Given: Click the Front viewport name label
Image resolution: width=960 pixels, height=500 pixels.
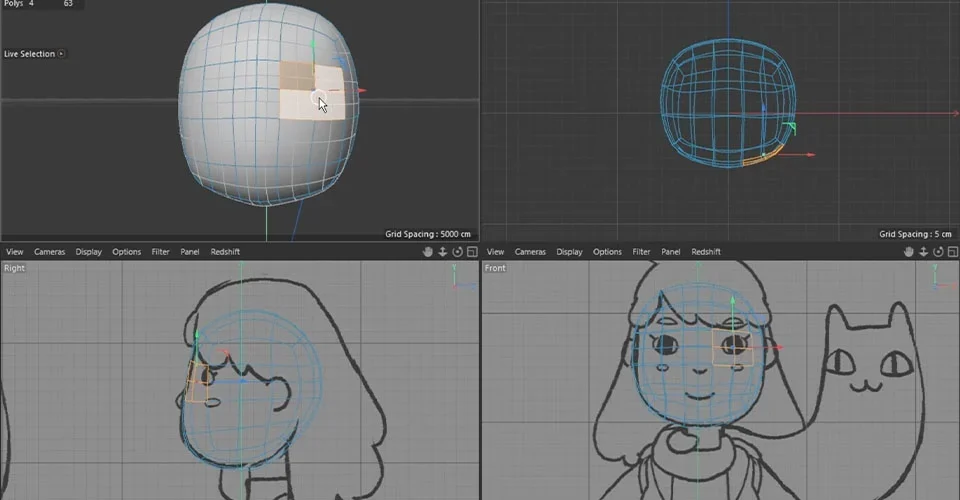Looking at the screenshot, I should [x=495, y=268].
